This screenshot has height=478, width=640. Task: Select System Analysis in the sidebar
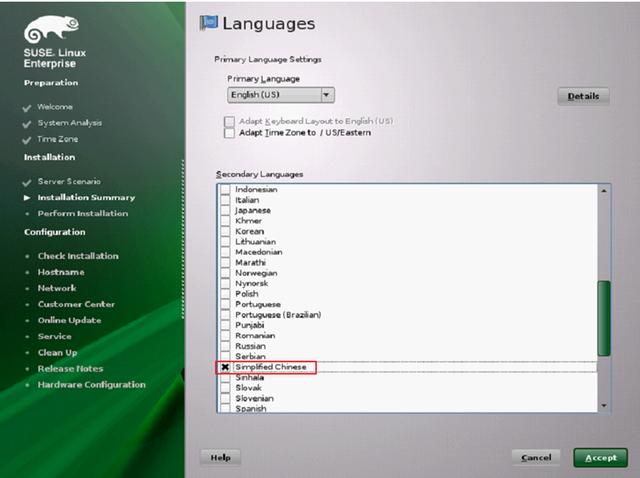tap(70, 123)
